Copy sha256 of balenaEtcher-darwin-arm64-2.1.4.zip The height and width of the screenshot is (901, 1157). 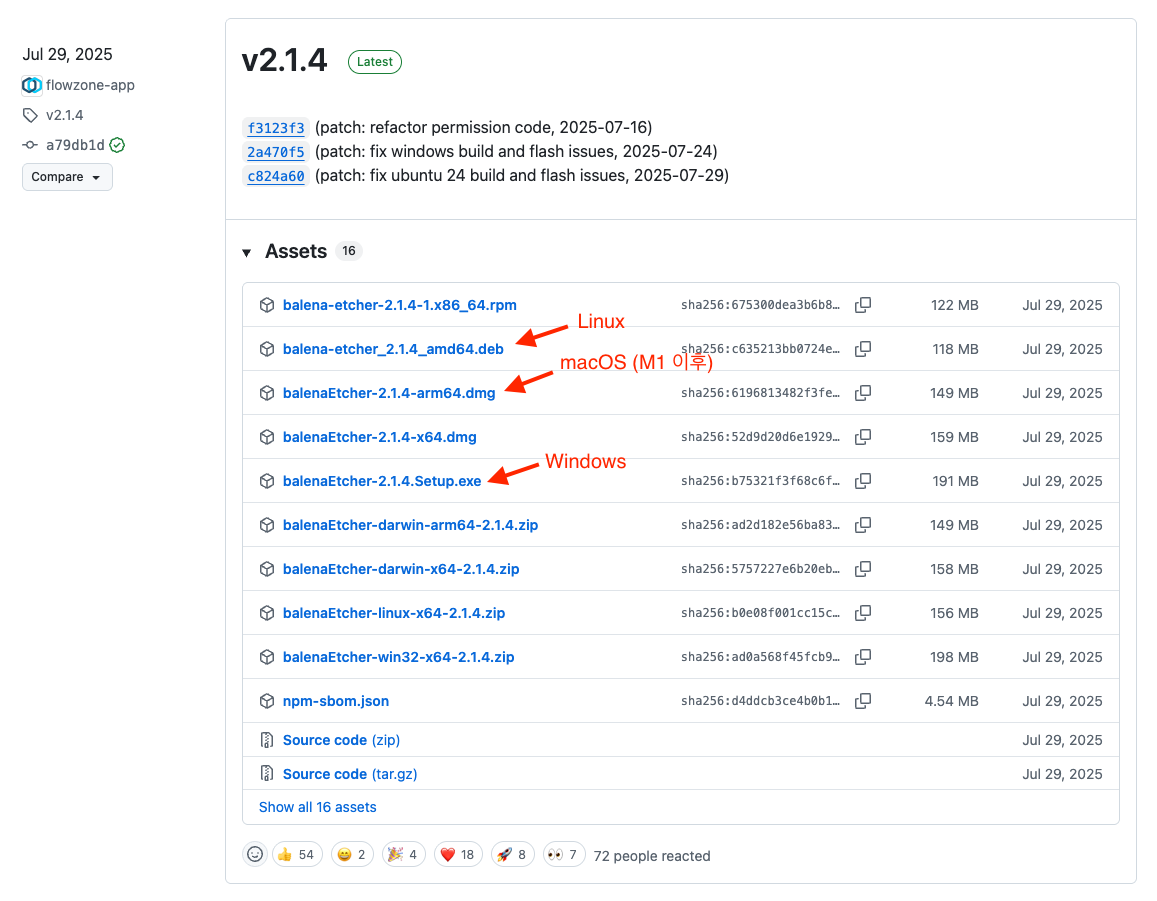click(863, 525)
